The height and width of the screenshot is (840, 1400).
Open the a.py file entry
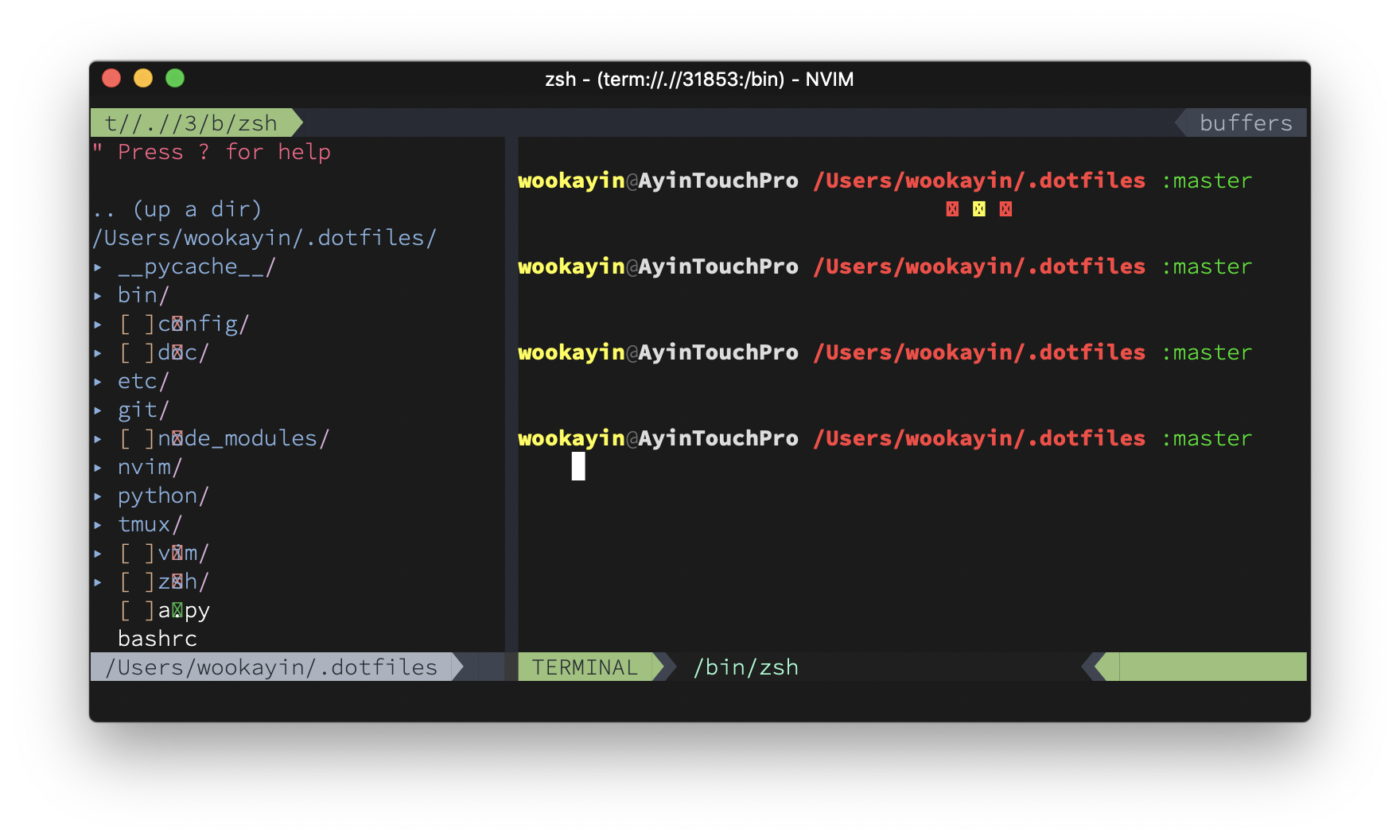[184, 611]
